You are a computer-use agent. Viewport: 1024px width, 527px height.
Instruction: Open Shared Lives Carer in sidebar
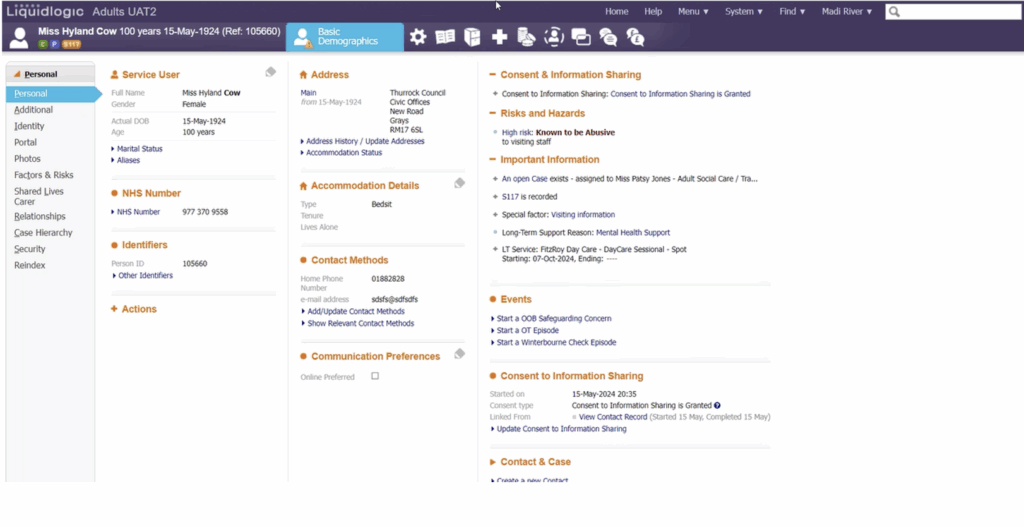point(39,197)
